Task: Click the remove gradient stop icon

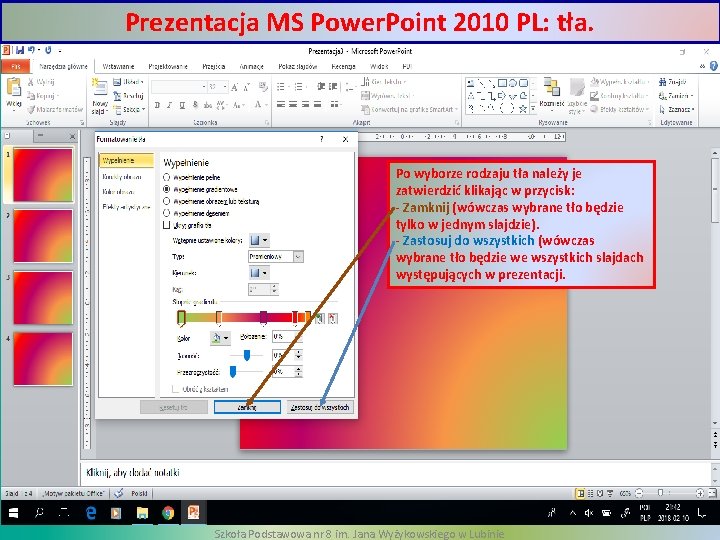Action: pyautogui.click(x=333, y=318)
